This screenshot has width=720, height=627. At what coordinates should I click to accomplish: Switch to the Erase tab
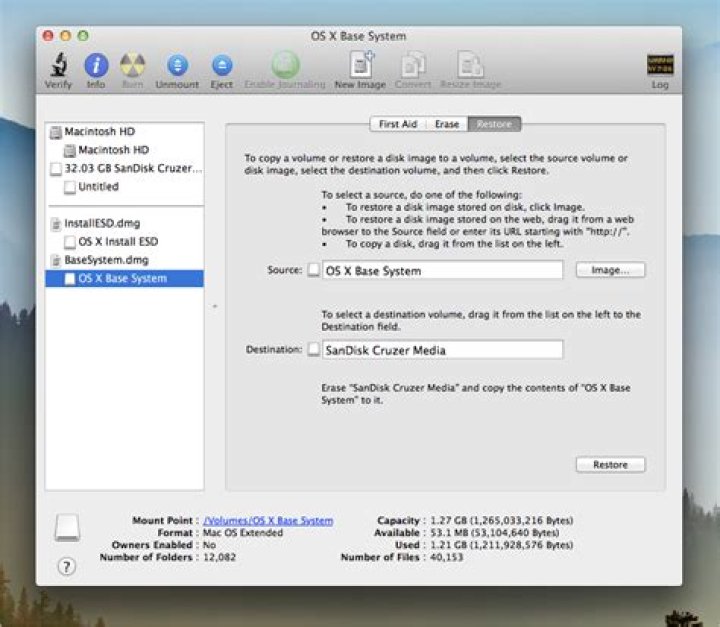[447, 124]
